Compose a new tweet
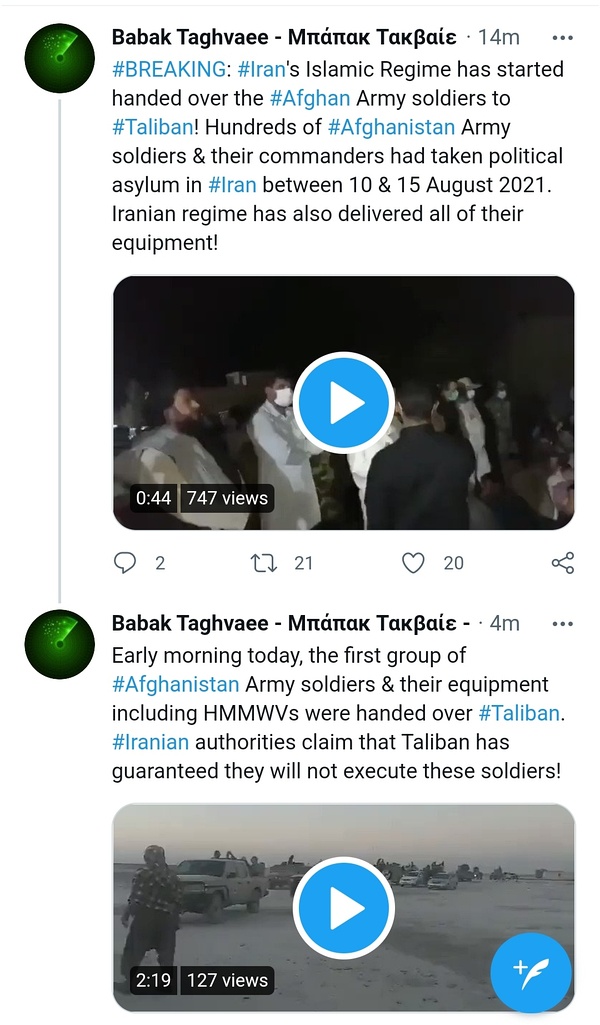The width and height of the screenshot is (600, 1025). pyautogui.click(x=531, y=972)
